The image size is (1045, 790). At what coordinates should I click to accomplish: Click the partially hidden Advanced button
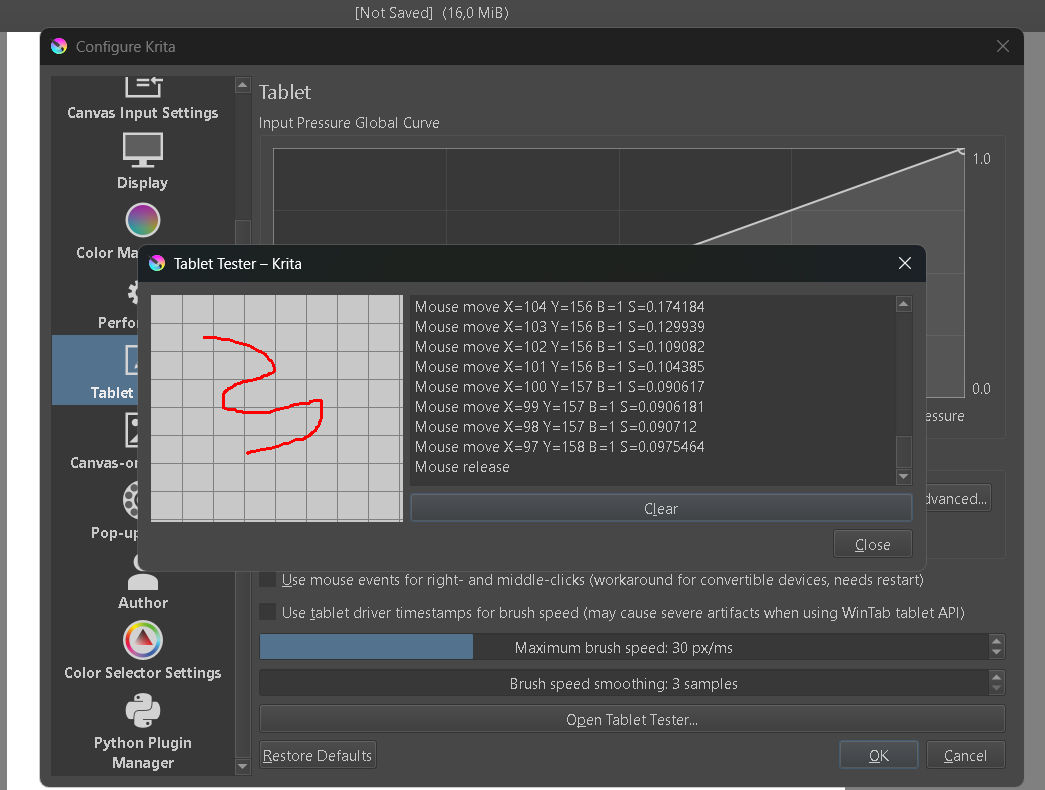click(957, 499)
